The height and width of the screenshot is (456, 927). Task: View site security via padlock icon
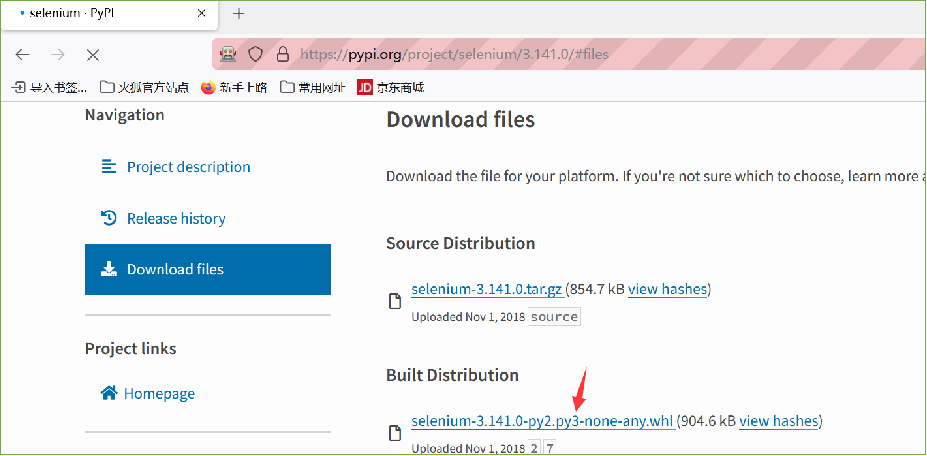click(283, 55)
